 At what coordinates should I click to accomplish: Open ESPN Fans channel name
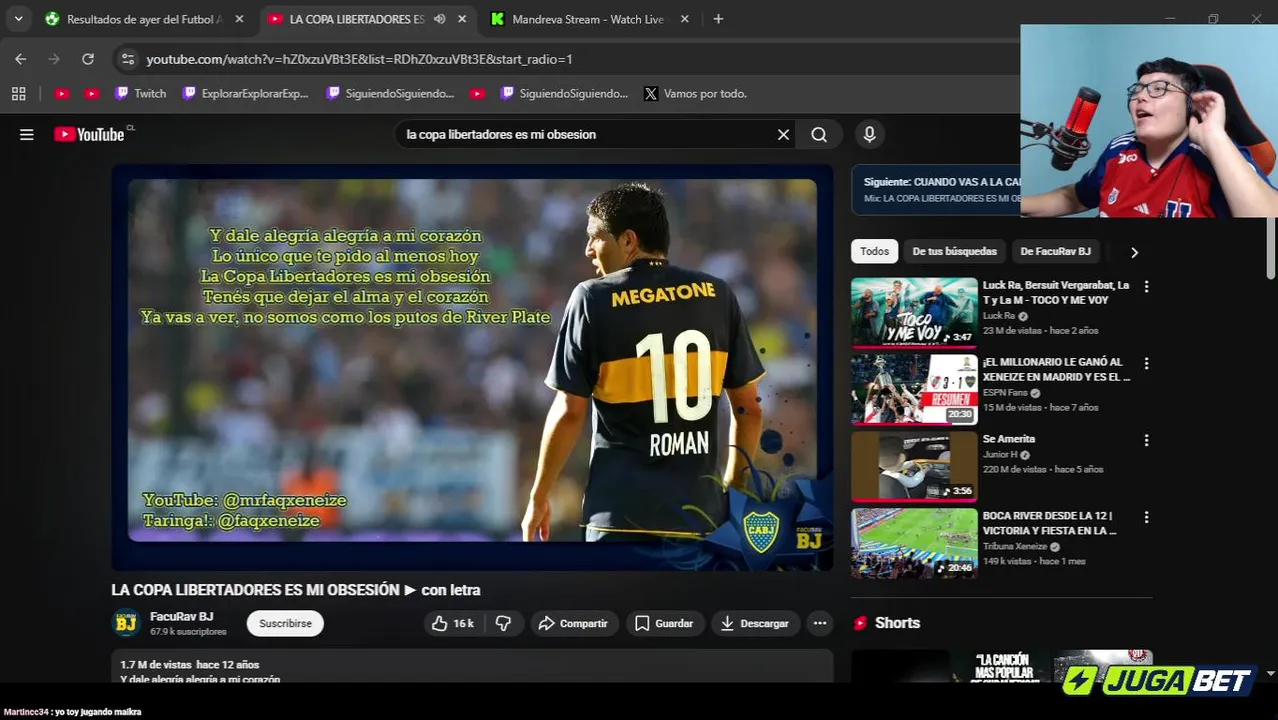1006,393
